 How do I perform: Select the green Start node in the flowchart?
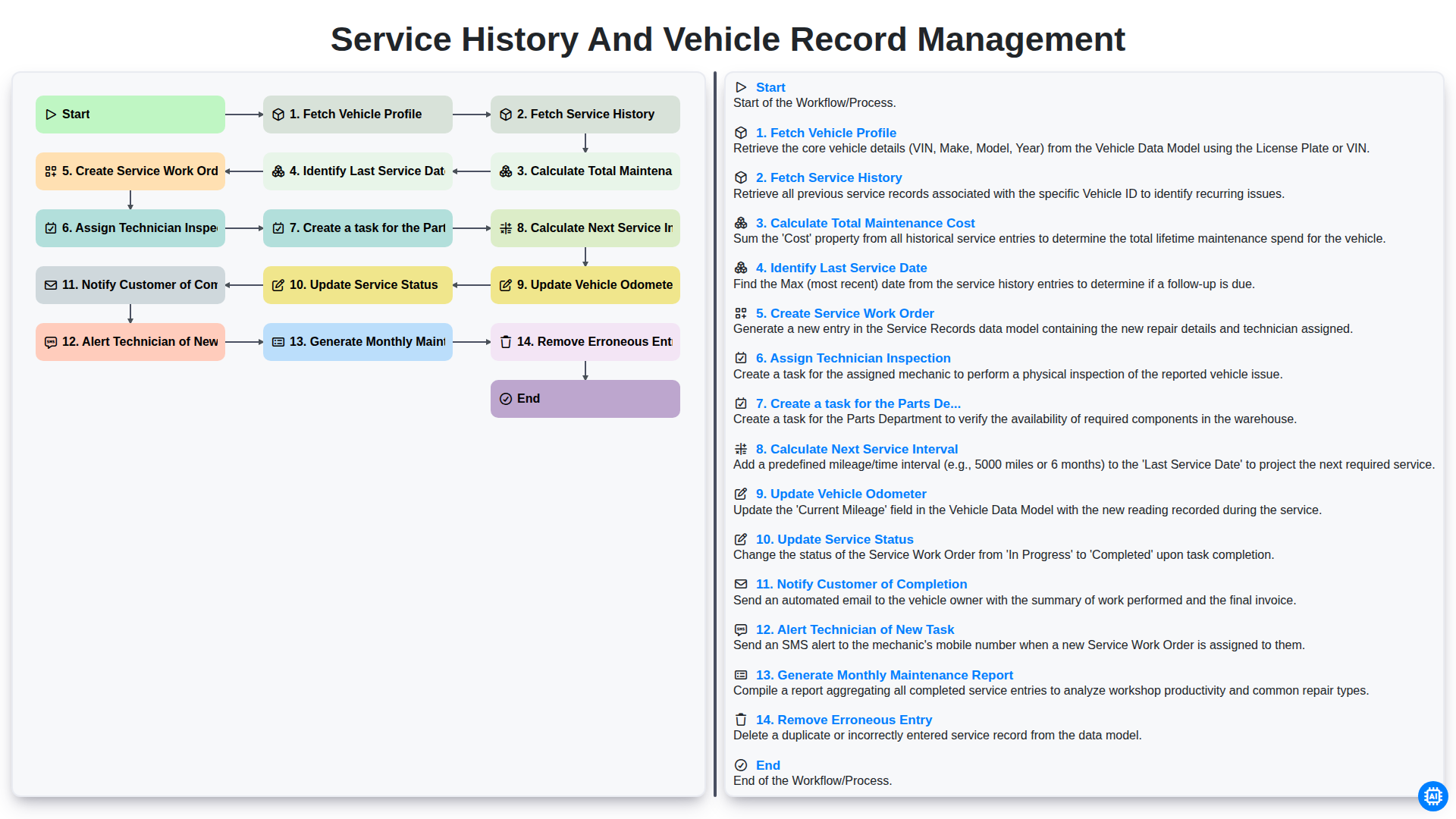tap(130, 115)
